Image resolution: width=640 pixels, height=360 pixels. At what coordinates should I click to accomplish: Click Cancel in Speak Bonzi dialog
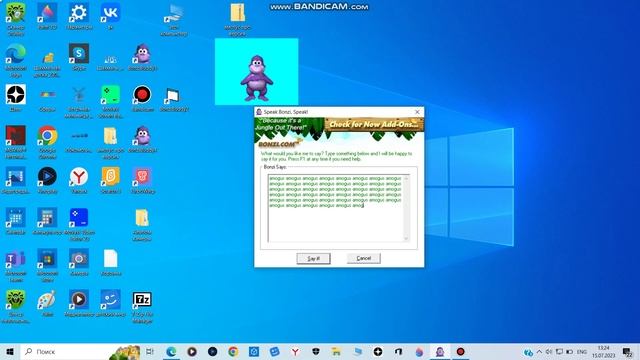pos(363,258)
